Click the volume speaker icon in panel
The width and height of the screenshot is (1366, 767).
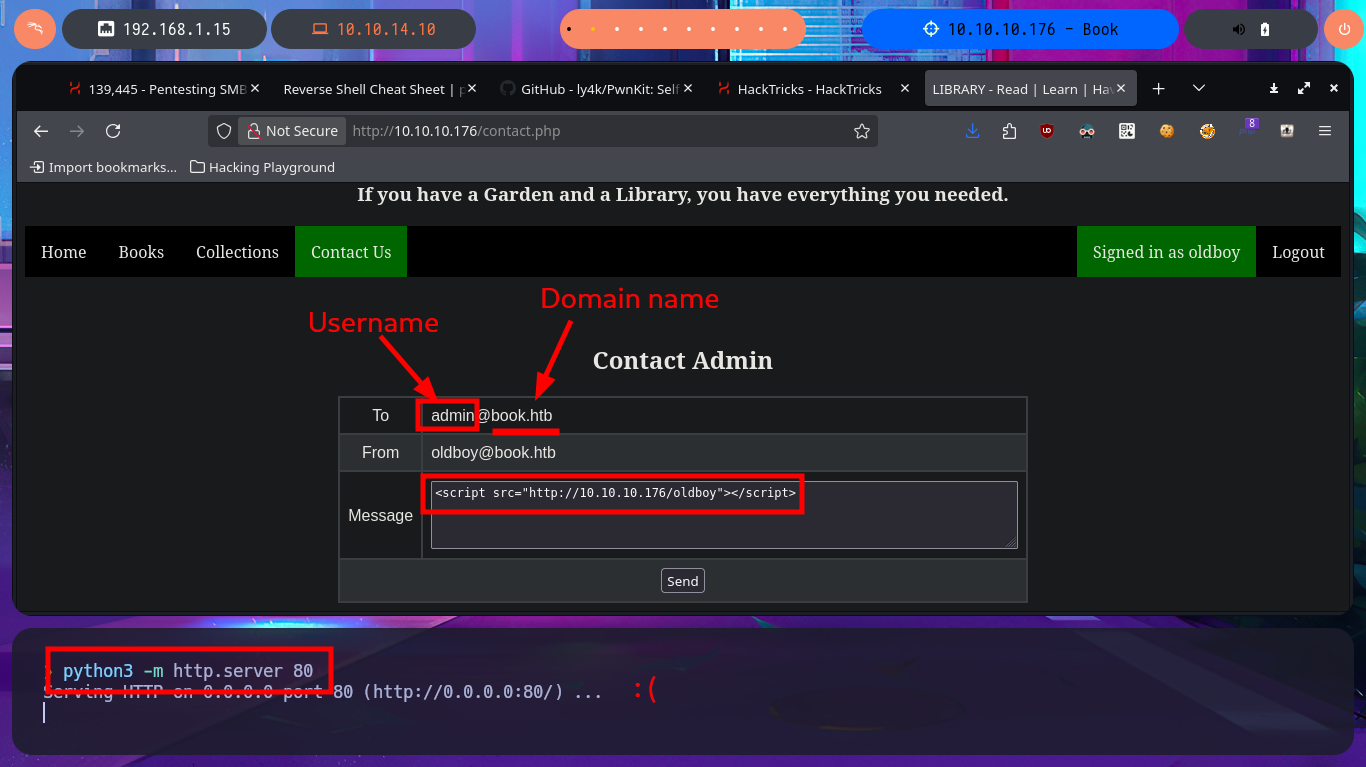pos(1239,29)
